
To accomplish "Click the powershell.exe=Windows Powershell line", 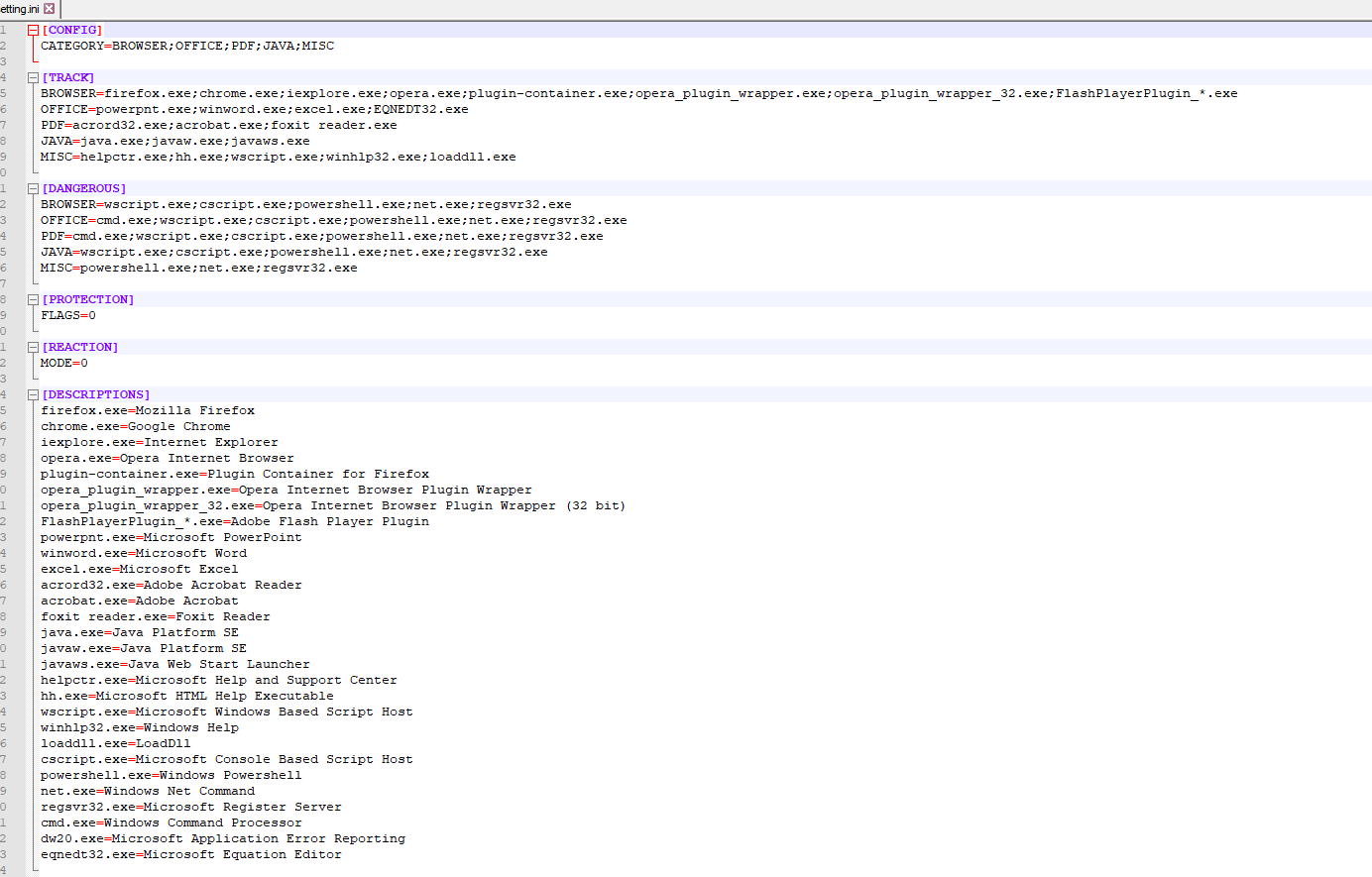I will click(171, 775).
